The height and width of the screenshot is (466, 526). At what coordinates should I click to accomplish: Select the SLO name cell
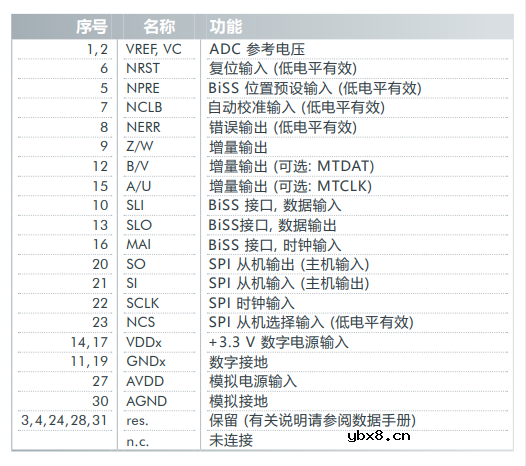coord(139,225)
